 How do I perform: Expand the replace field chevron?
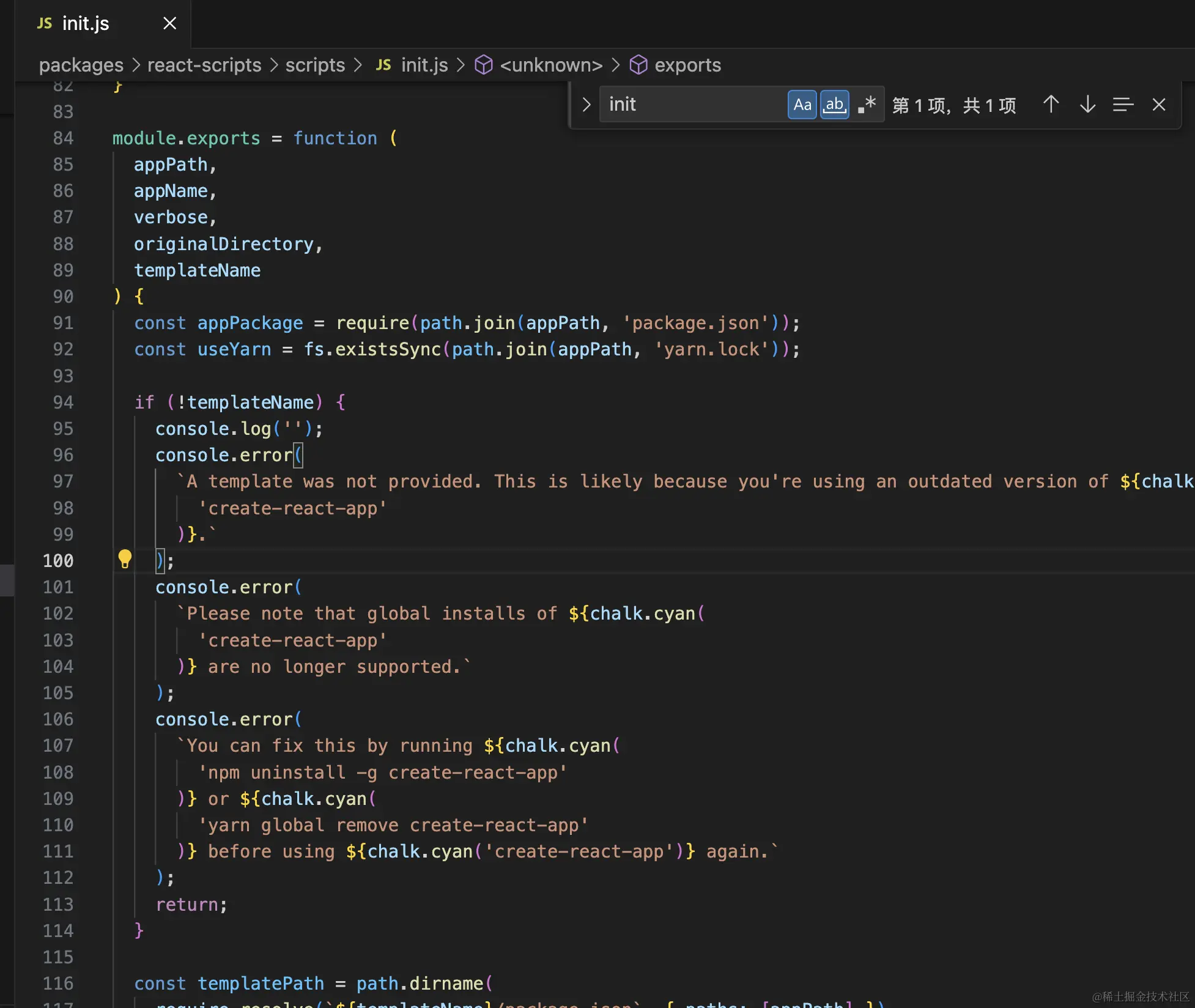click(x=586, y=105)
